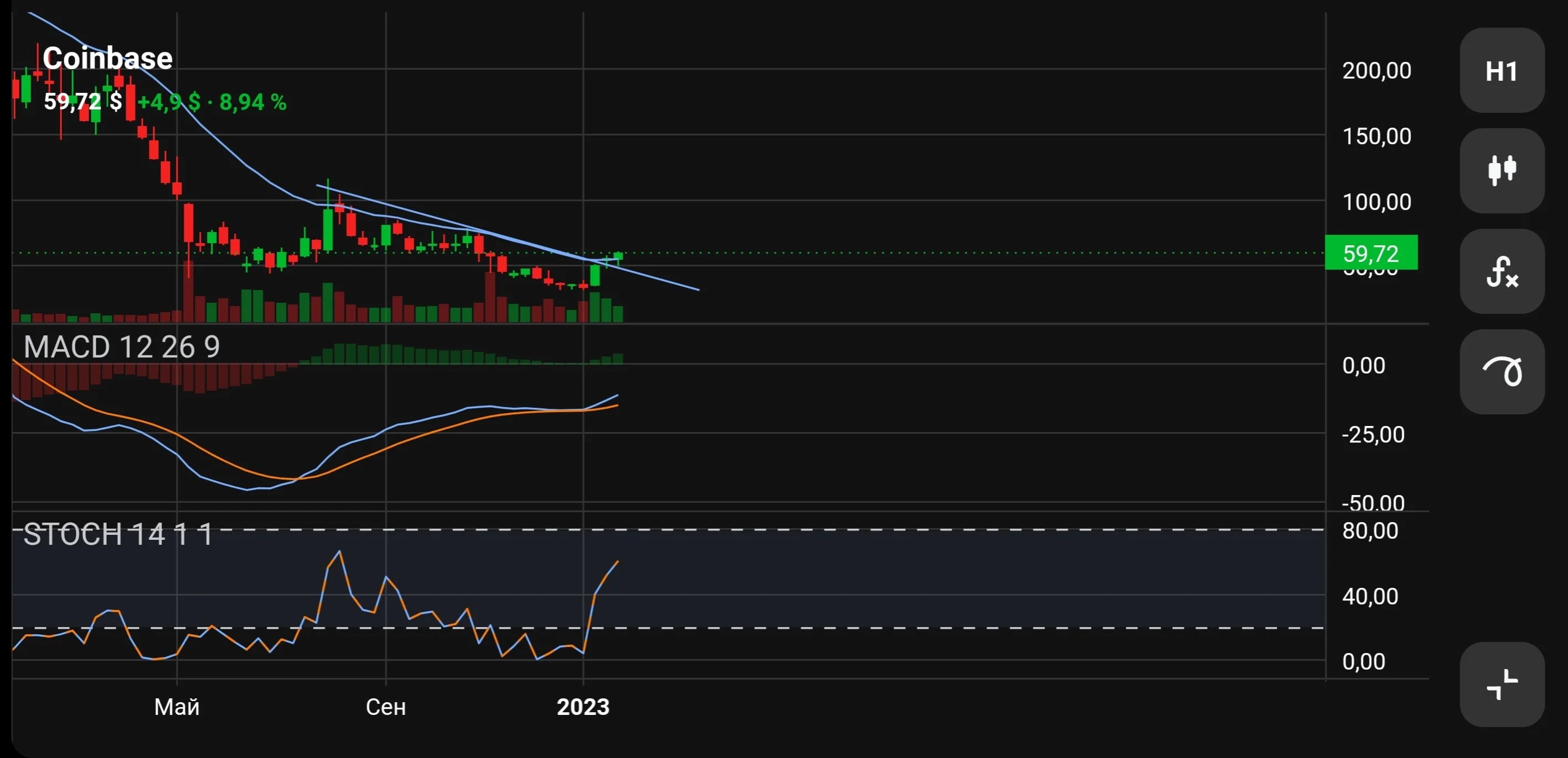Click the Май date axis label
Screen dimensions: 1568x758
[177, 707]
